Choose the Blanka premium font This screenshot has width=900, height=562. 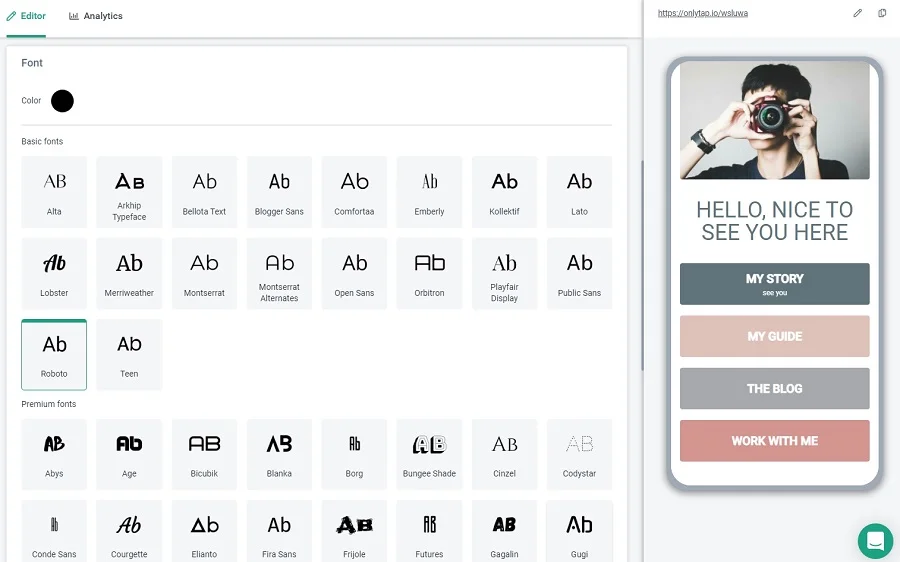(279, 453)
